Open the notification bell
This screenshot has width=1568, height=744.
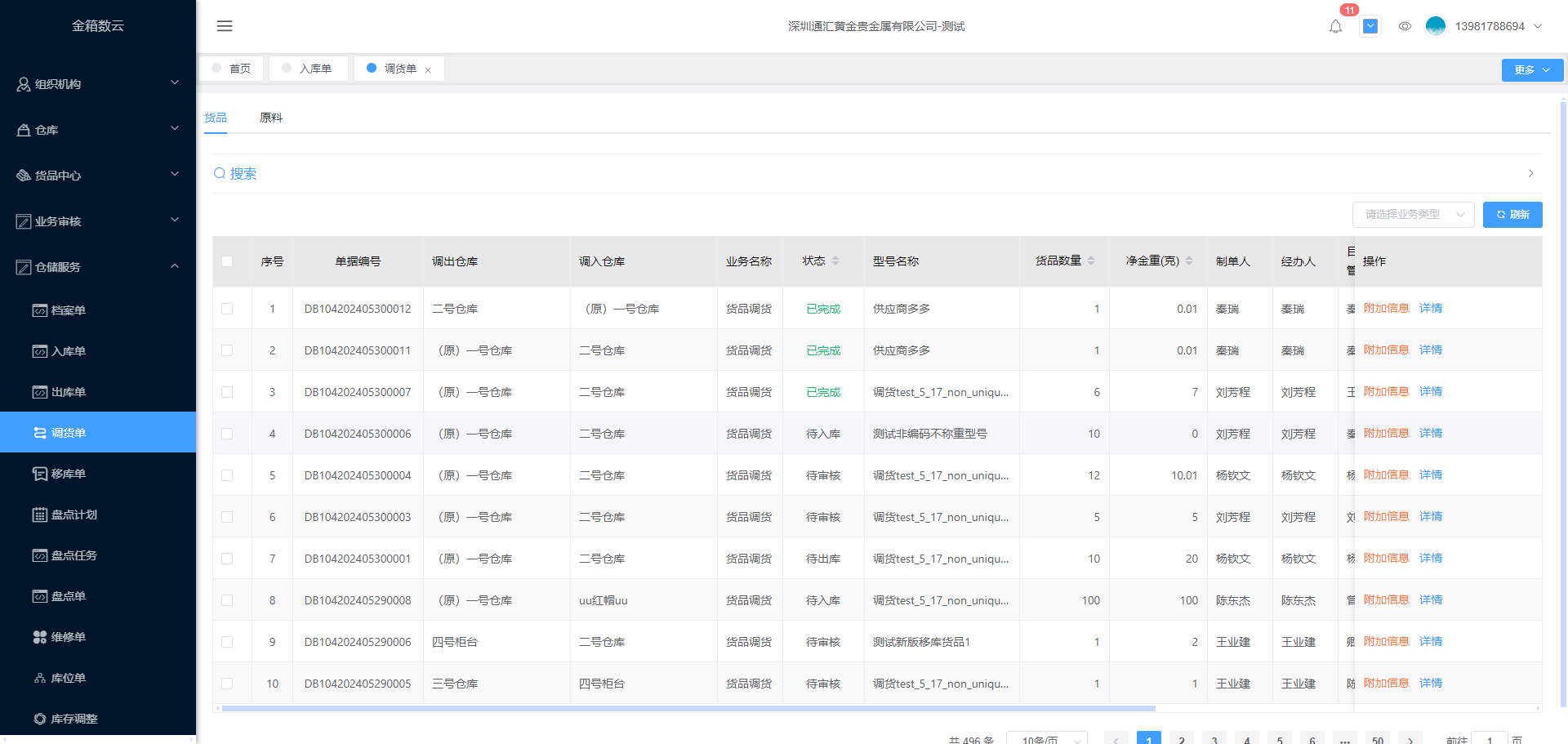pyautogui.click(x=1335, y=26)
